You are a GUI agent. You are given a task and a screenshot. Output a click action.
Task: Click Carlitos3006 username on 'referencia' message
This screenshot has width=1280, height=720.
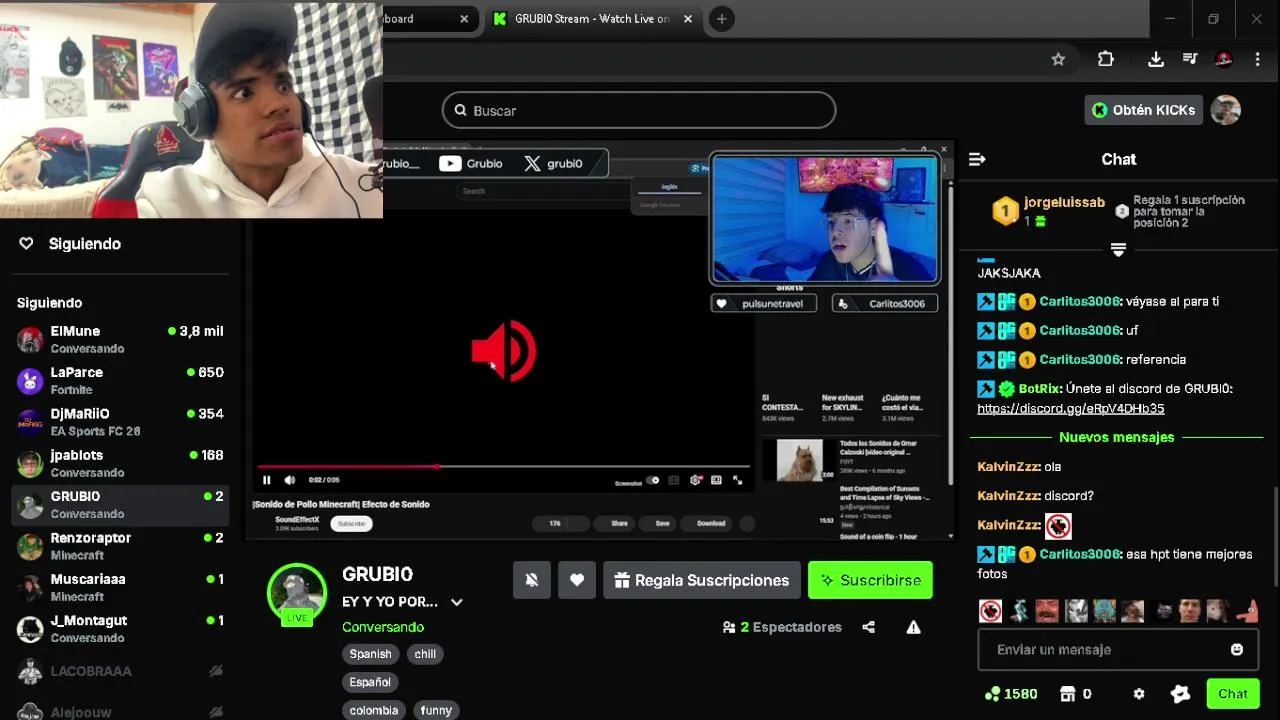pyautogui.click(x=1079, y=359)
